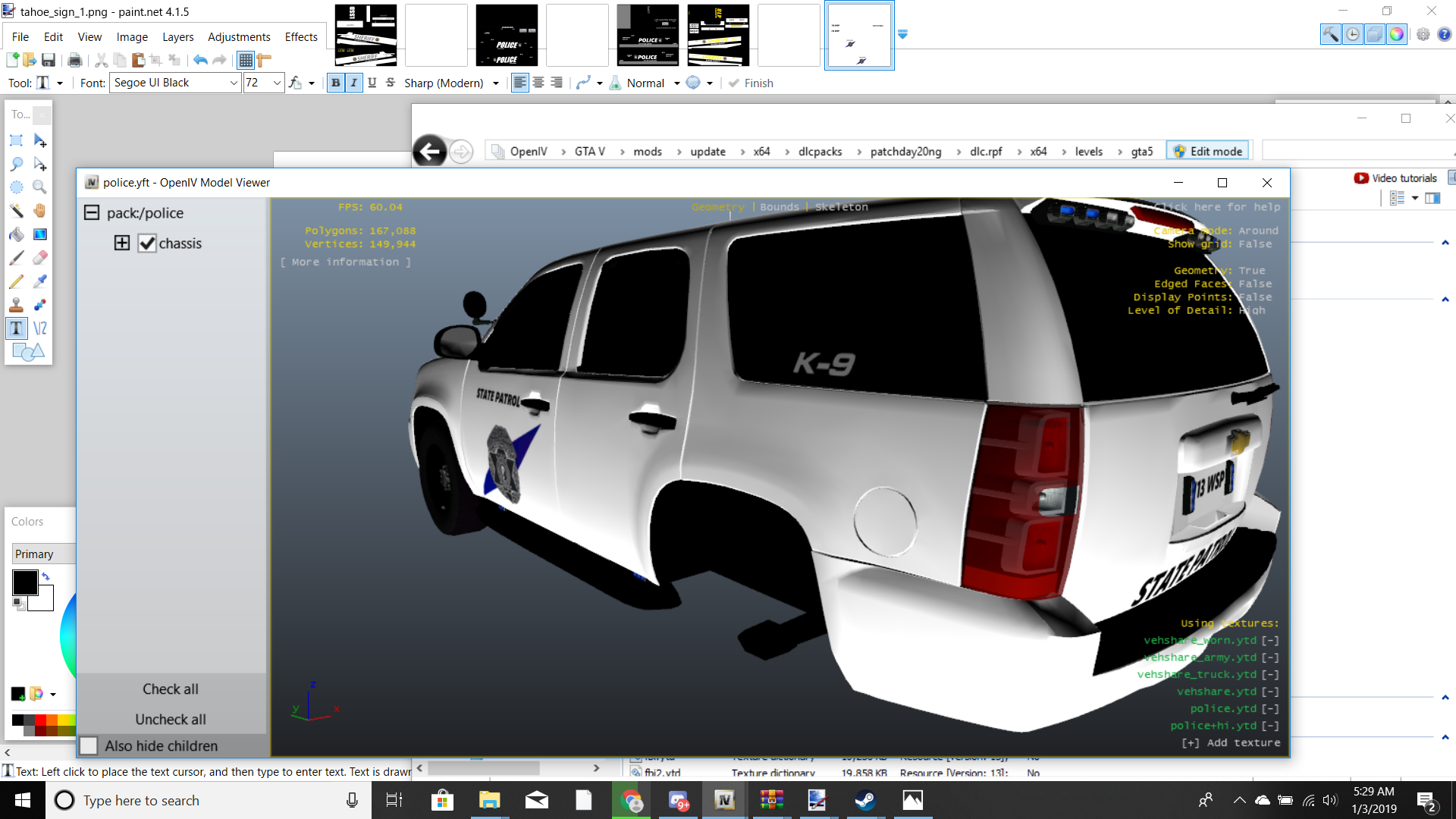Toggle the chassis visibility checkbox

tap(147, 243)
